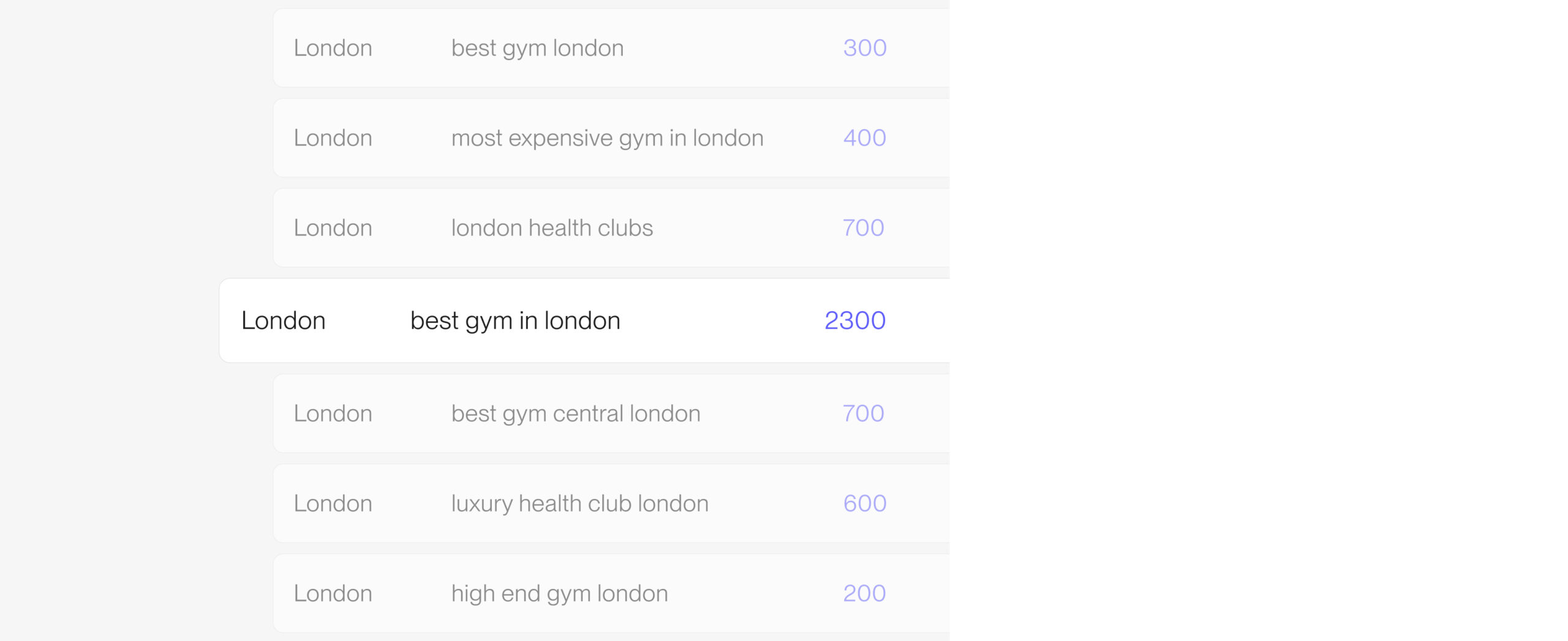Open the 'luxury health club london' row
Screen dimensions: 1568x641
[x=611, y=503]
